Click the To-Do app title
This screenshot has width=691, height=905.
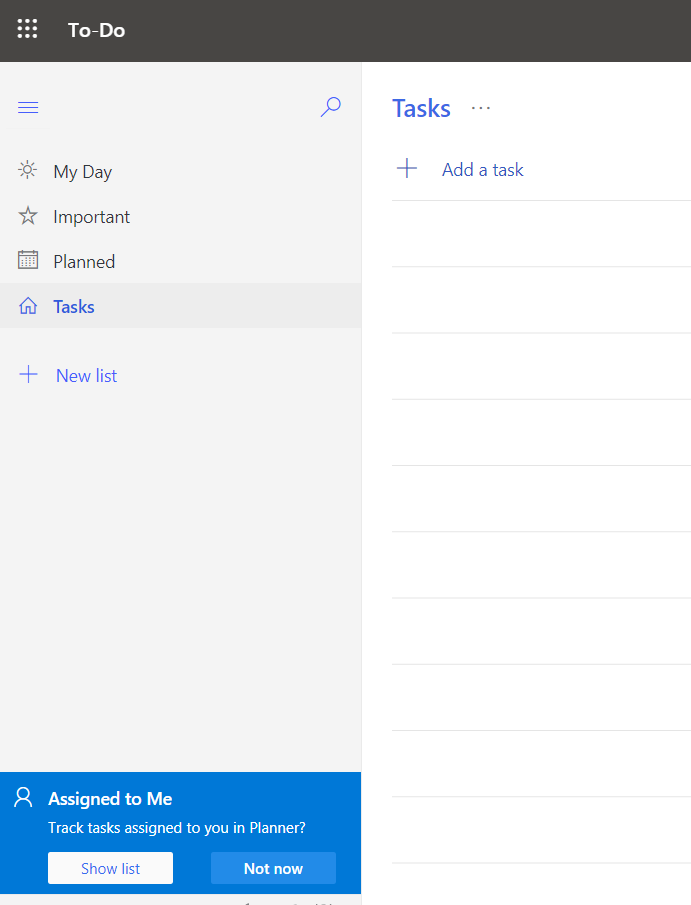coord(96,30)
